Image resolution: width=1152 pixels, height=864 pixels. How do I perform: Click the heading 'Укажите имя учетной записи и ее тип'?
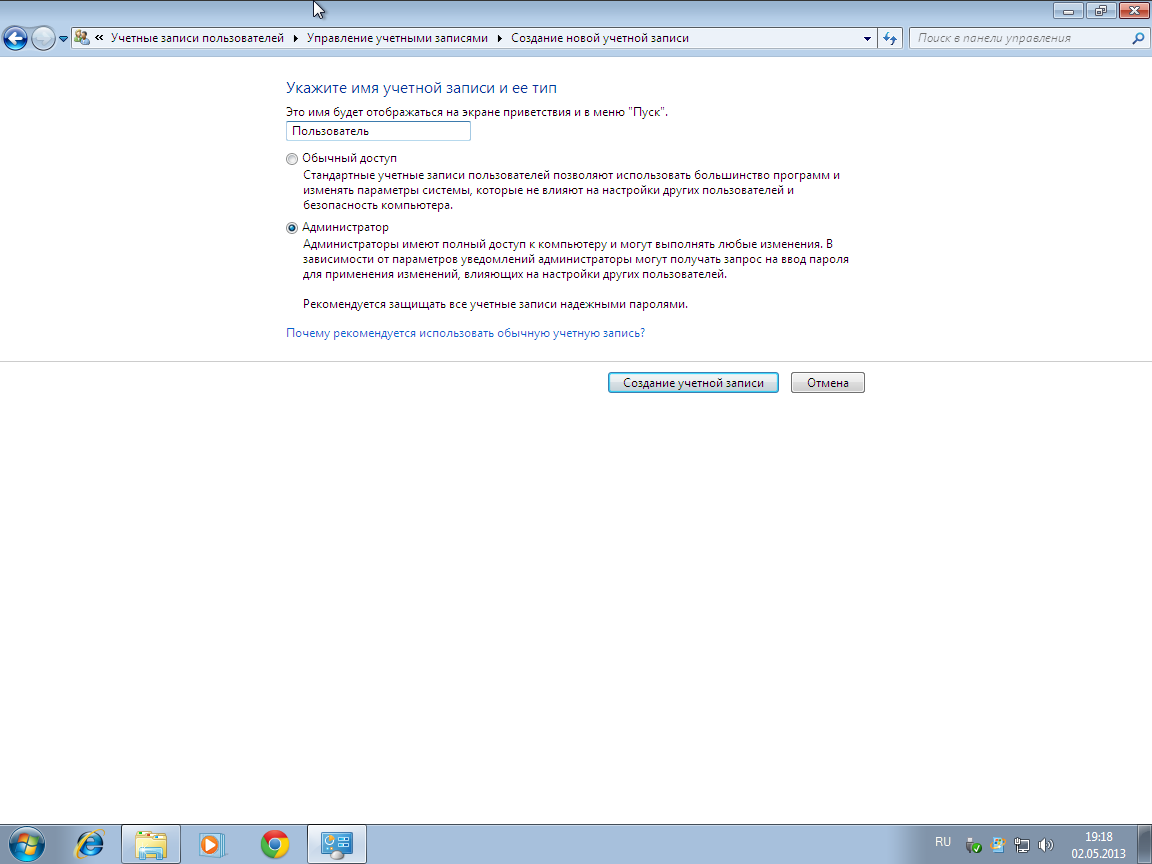pyautogui.click(x=421, y=88)
